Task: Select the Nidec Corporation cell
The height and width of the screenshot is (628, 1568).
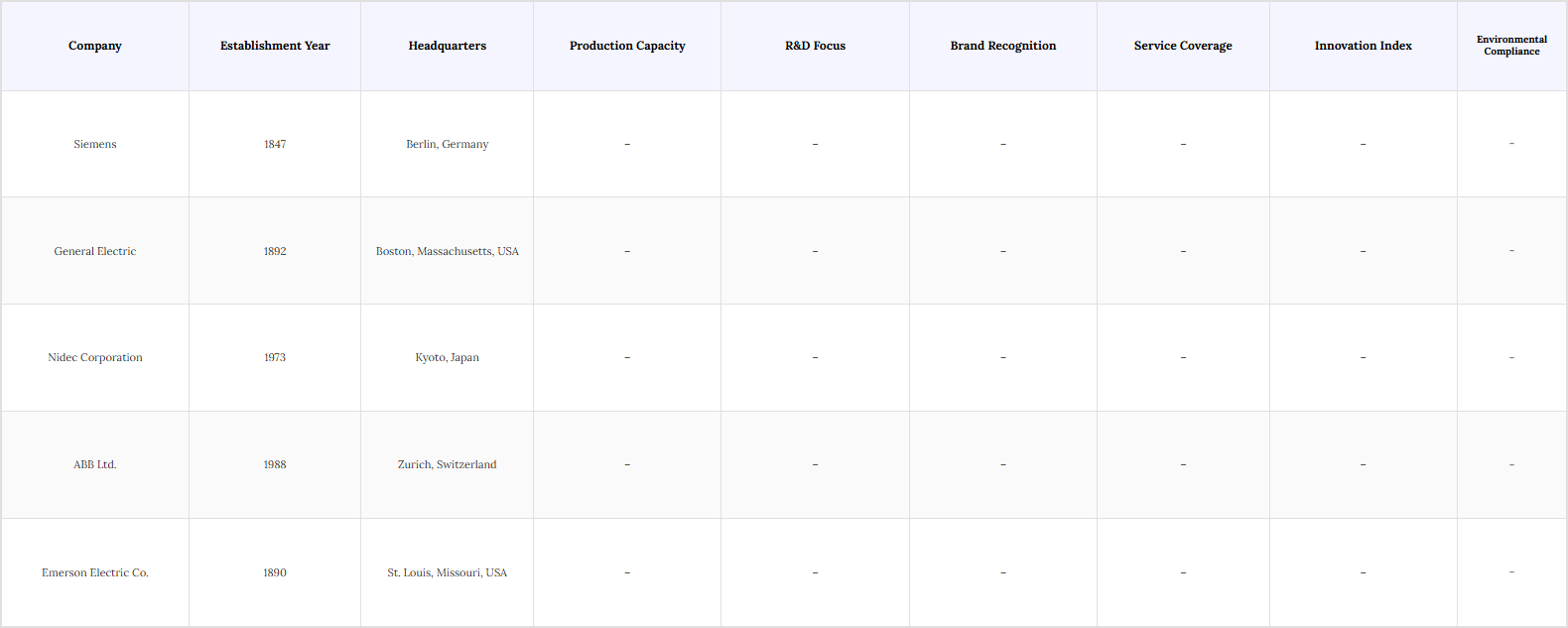Action: coord(95,357)
